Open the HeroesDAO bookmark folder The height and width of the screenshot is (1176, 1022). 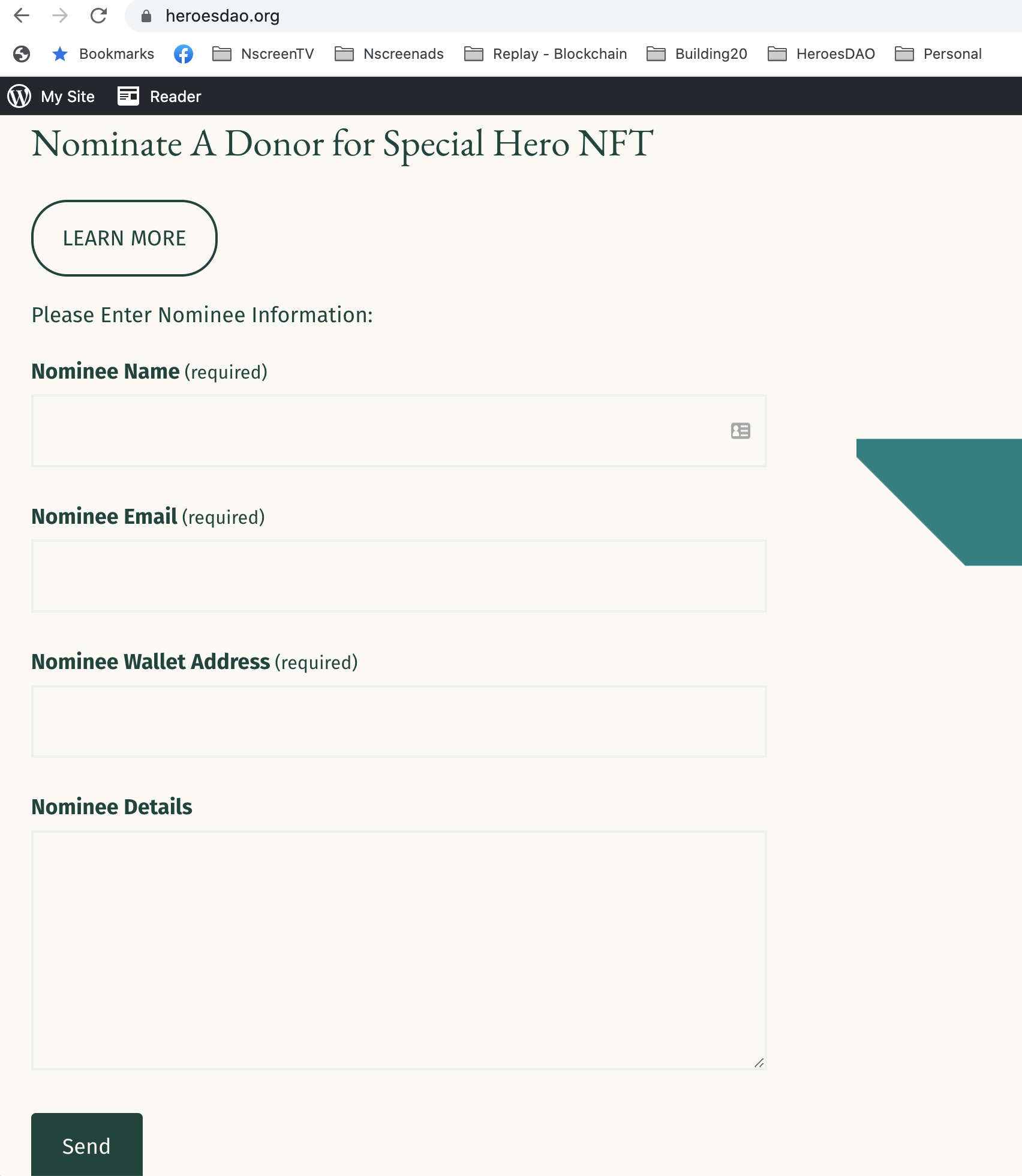click(x=821, y=54)
